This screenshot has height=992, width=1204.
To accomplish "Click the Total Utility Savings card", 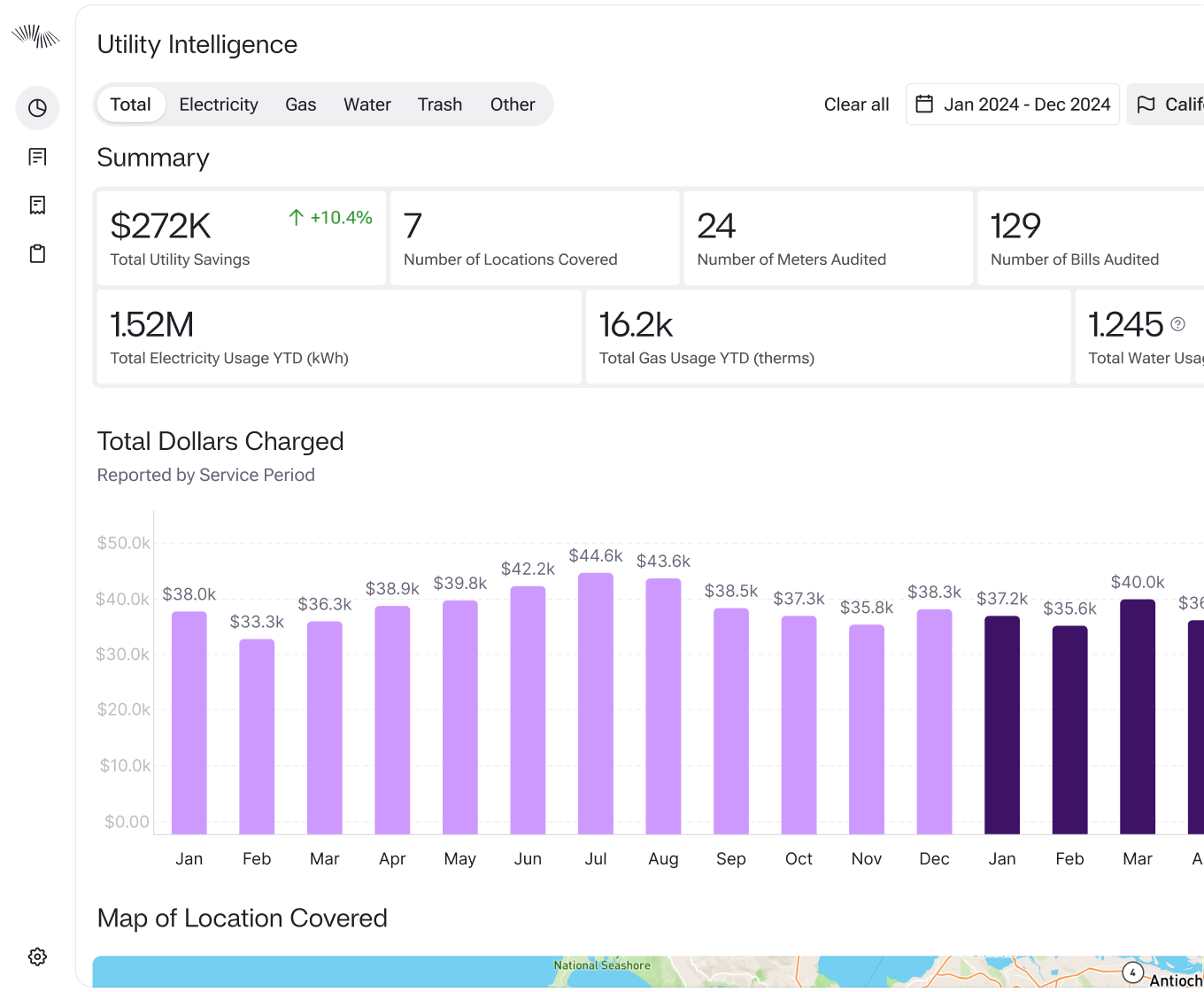I will tap(241, 238).
